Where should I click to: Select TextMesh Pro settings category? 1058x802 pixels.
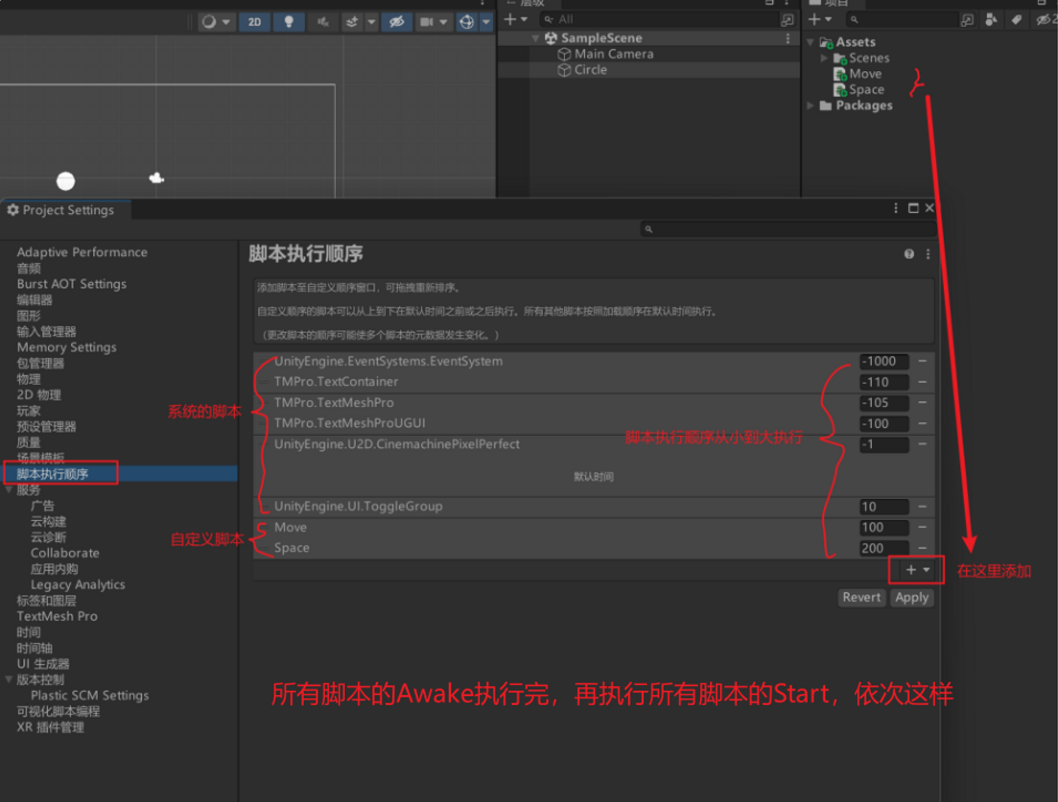[57, 617]
